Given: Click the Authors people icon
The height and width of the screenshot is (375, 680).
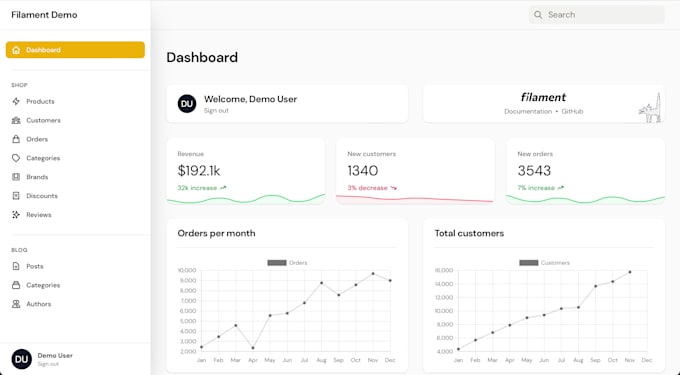Looking at the screenshot, I should pyautogui.click(x=16, y=304).
